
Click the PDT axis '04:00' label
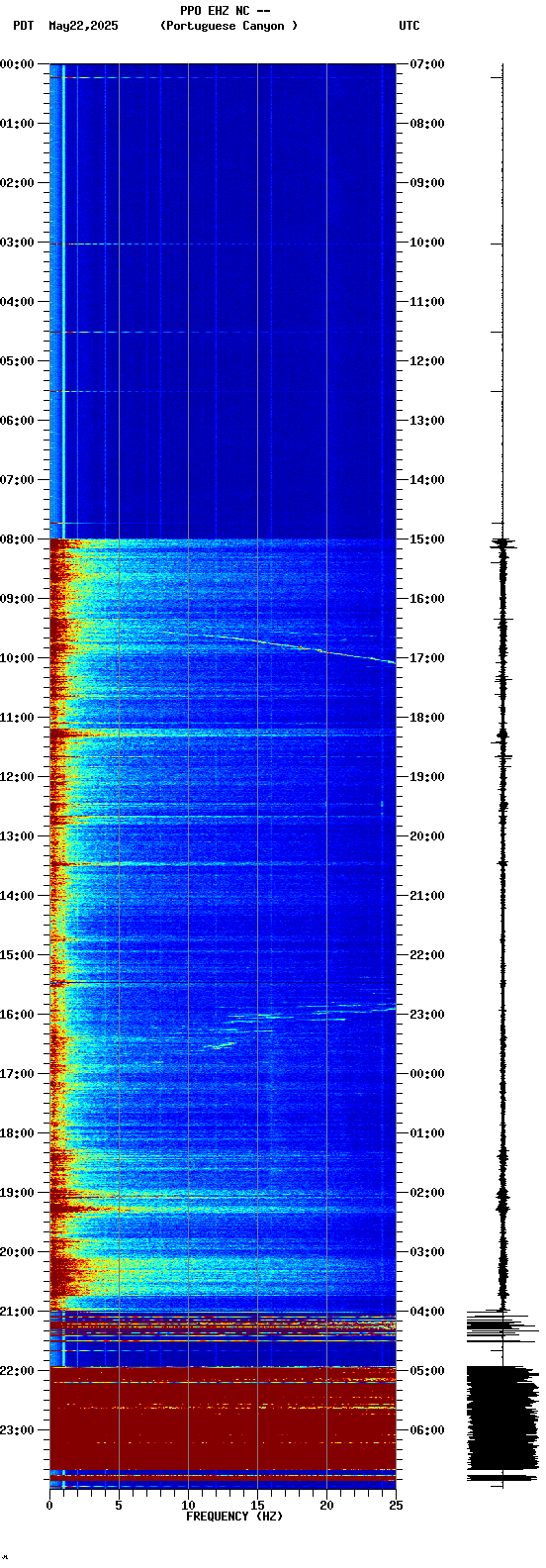tap(17, 302)
